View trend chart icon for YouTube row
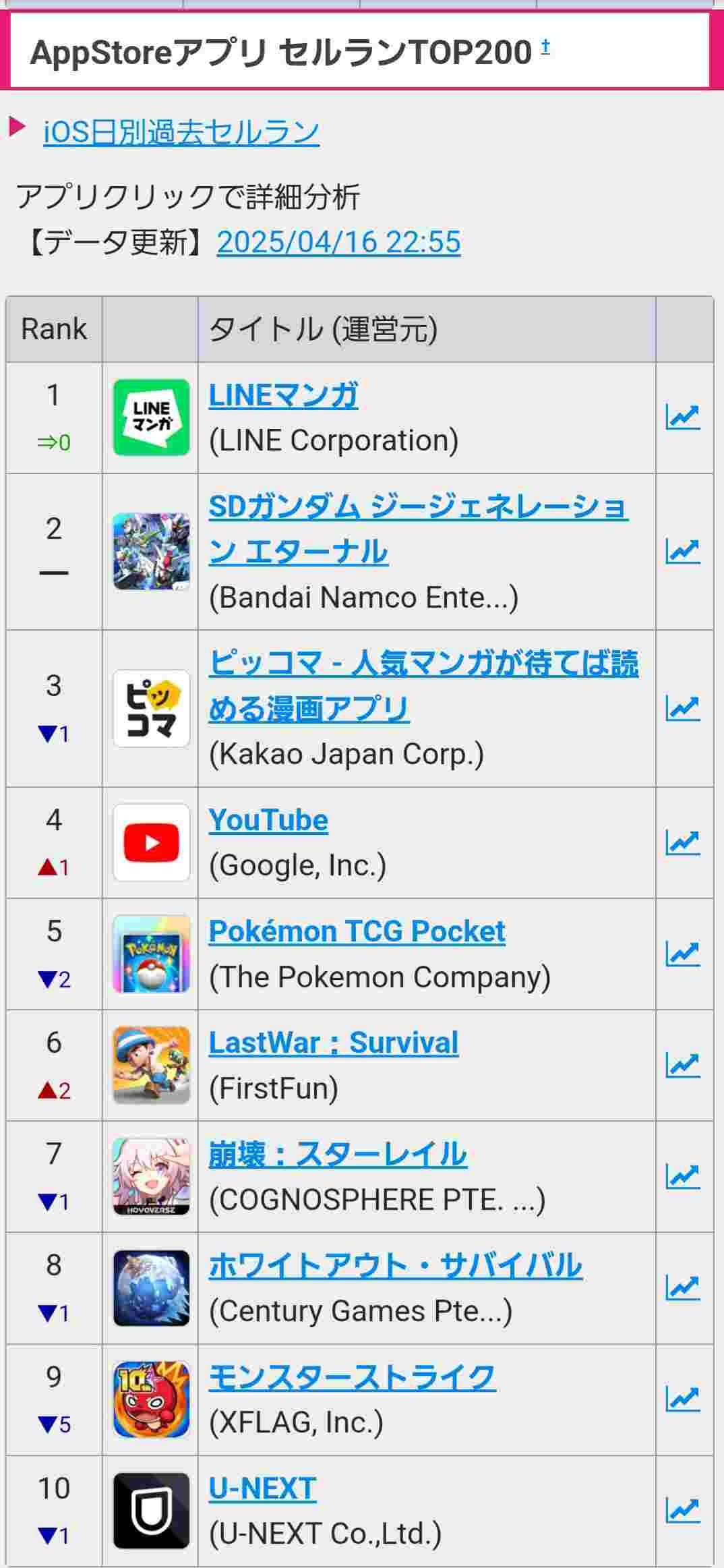 tap(683, 842)
